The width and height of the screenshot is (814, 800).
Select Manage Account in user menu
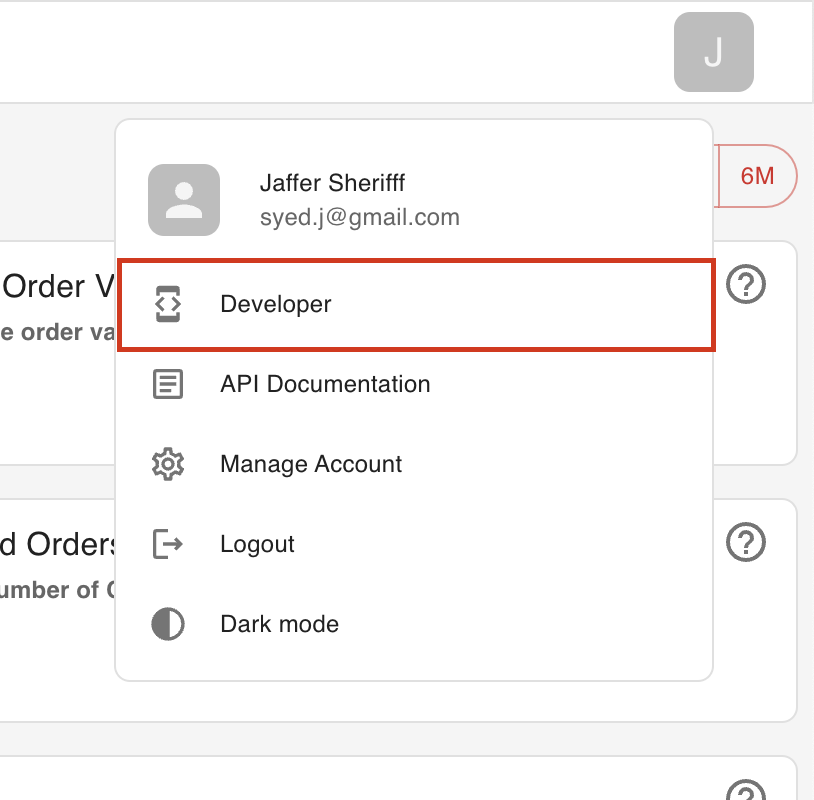311,464
